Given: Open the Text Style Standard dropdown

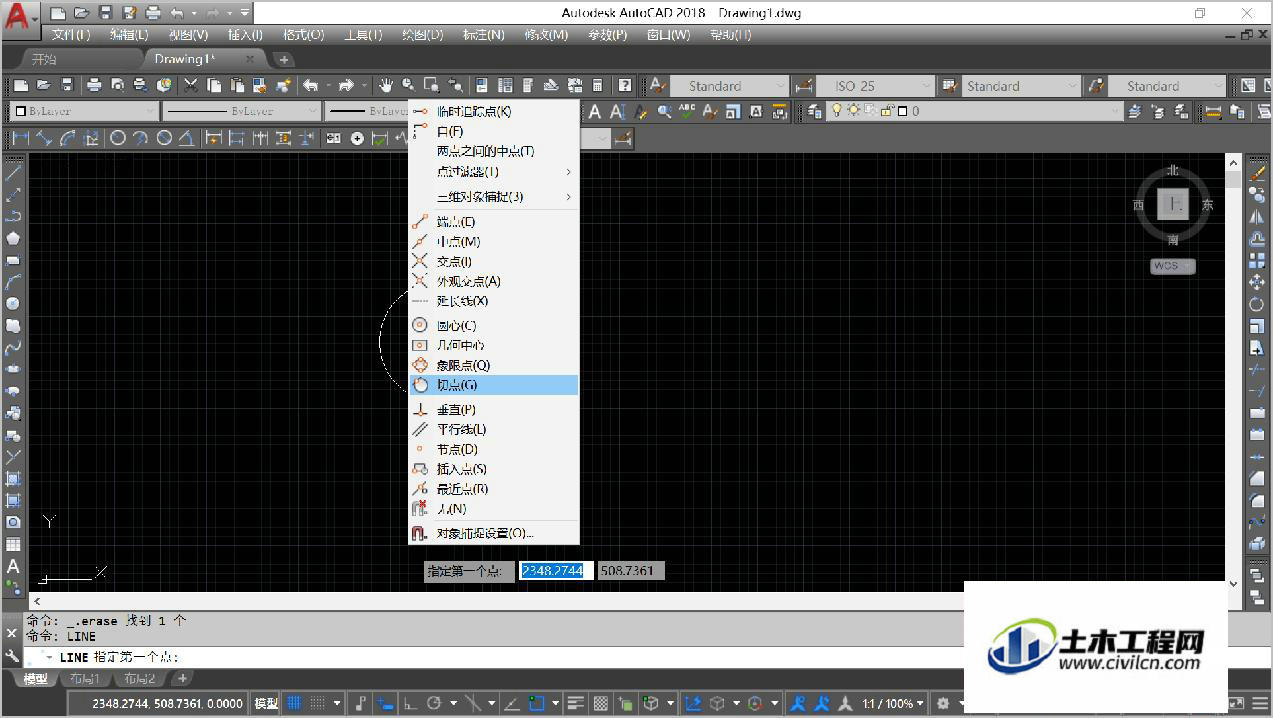Looking at the screenshot, I should pyautogui.click(x=728, y=86).
